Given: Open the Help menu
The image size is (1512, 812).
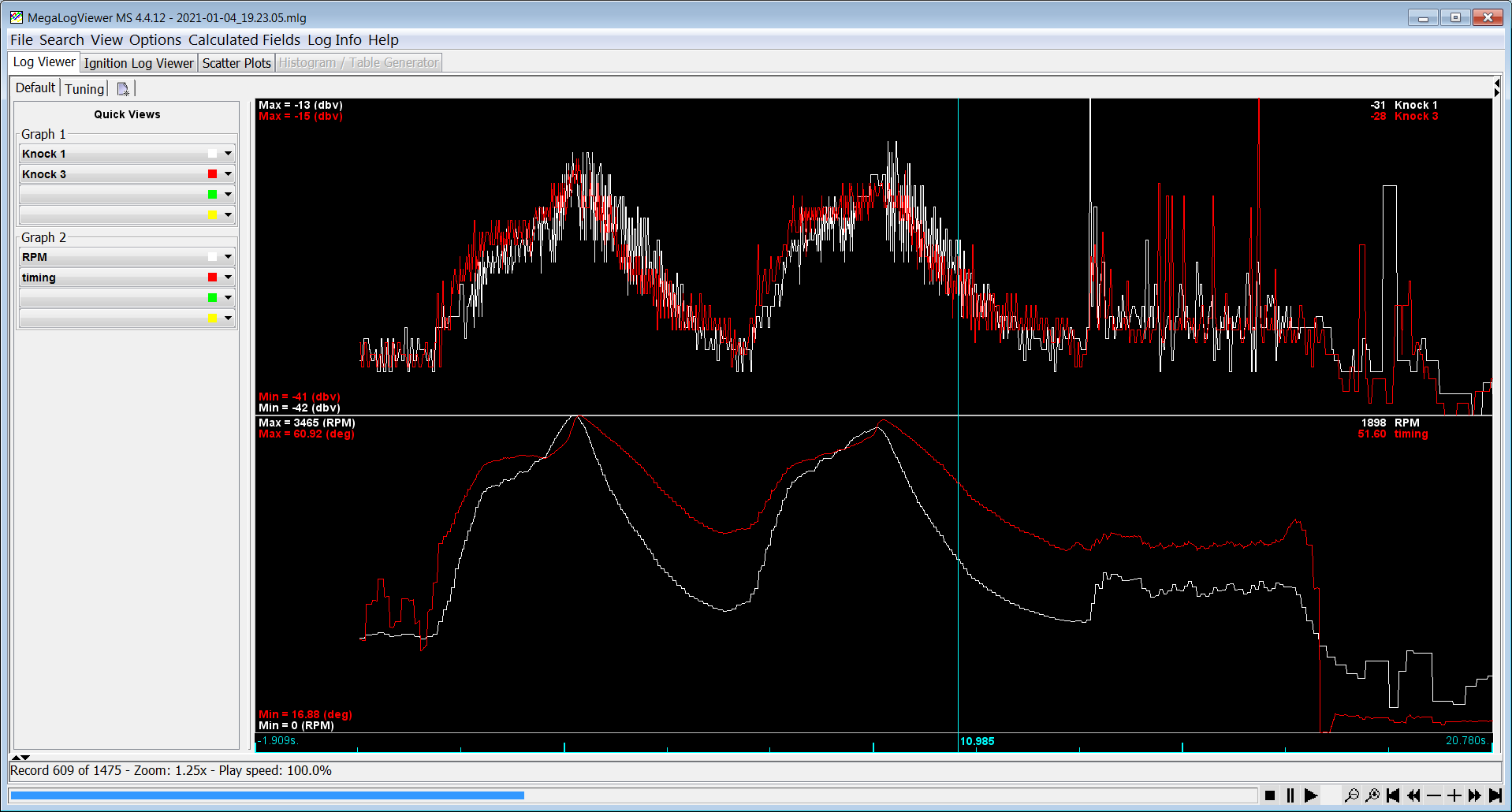Looking at the screenshot, I should (383, 40).
